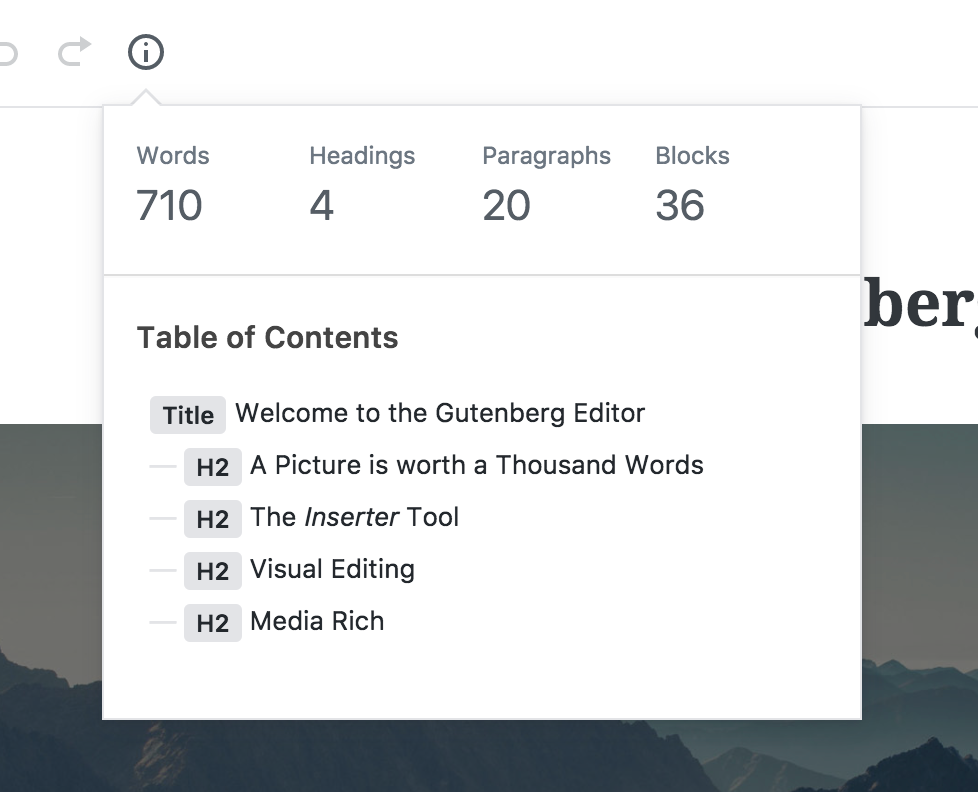
Task: Click the 'Blocks' label
Action: [692, 156]
